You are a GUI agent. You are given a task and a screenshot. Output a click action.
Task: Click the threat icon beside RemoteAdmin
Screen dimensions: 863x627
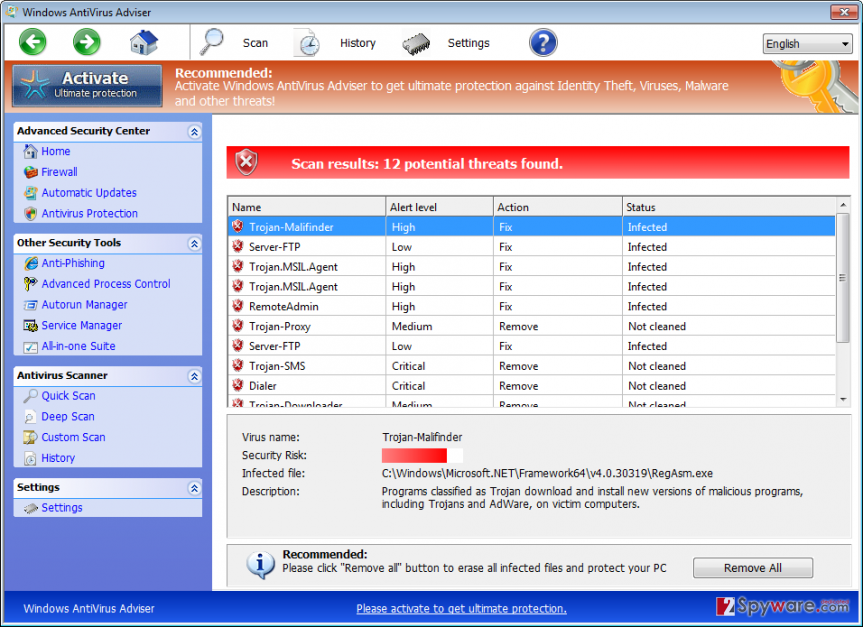coord(238,306)
